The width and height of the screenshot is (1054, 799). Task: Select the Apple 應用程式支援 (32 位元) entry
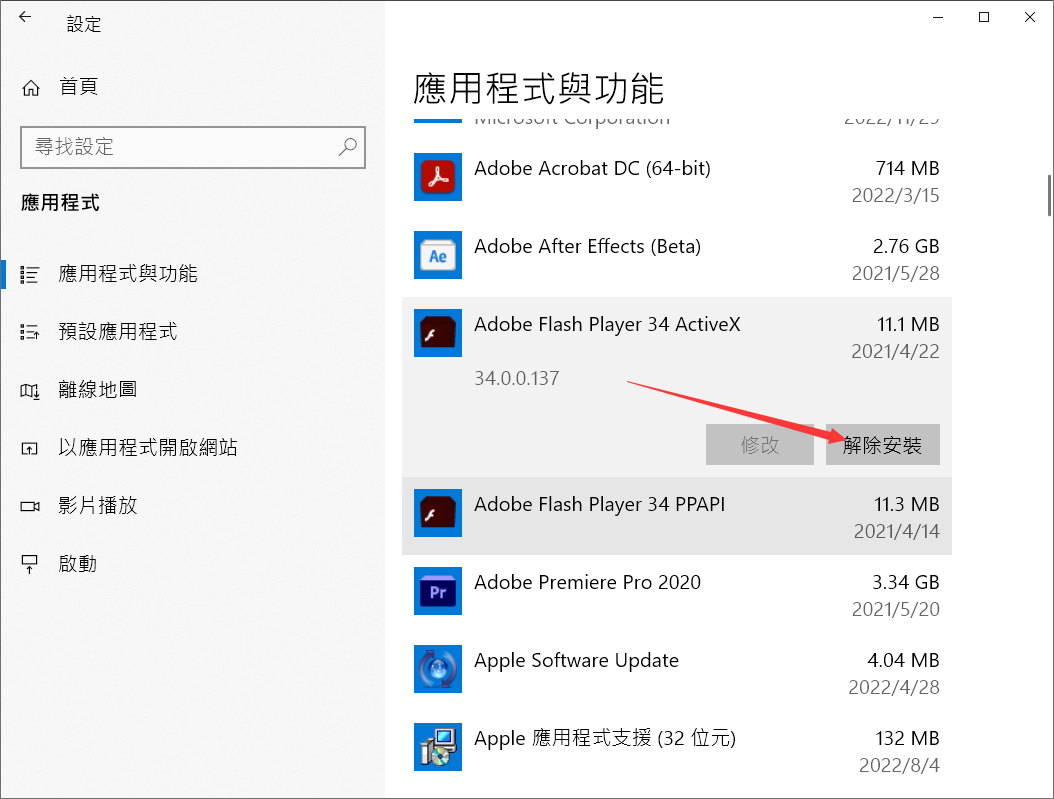[x=677, y=750]
